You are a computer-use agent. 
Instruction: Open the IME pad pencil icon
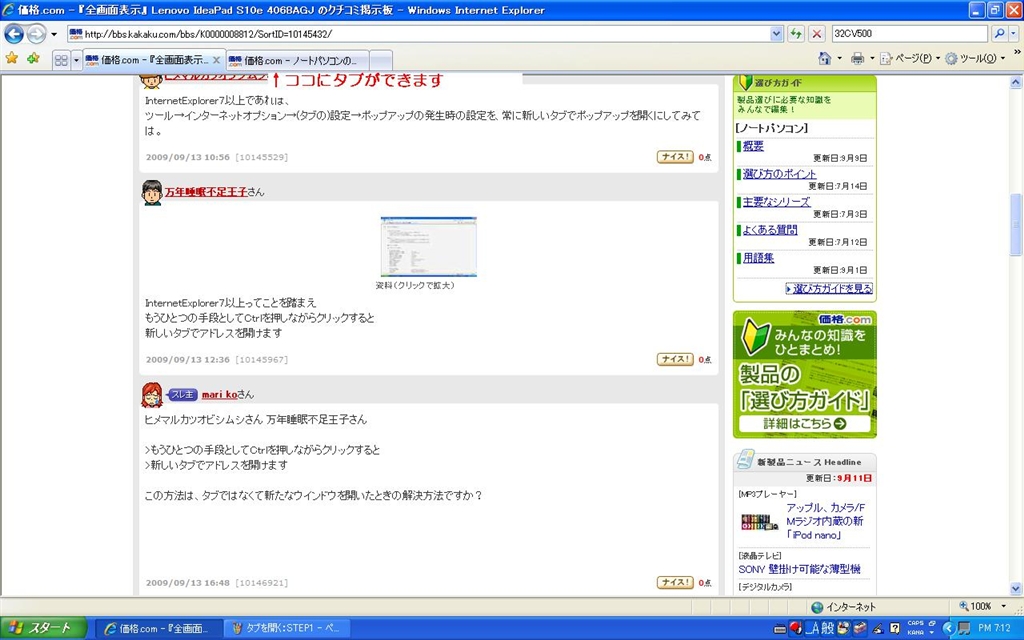point(878,629)
